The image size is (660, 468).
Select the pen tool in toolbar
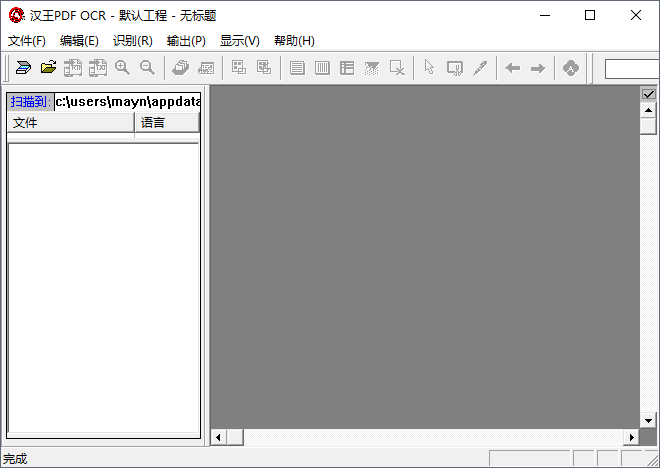pyautogui.click(x=480, y=68)
